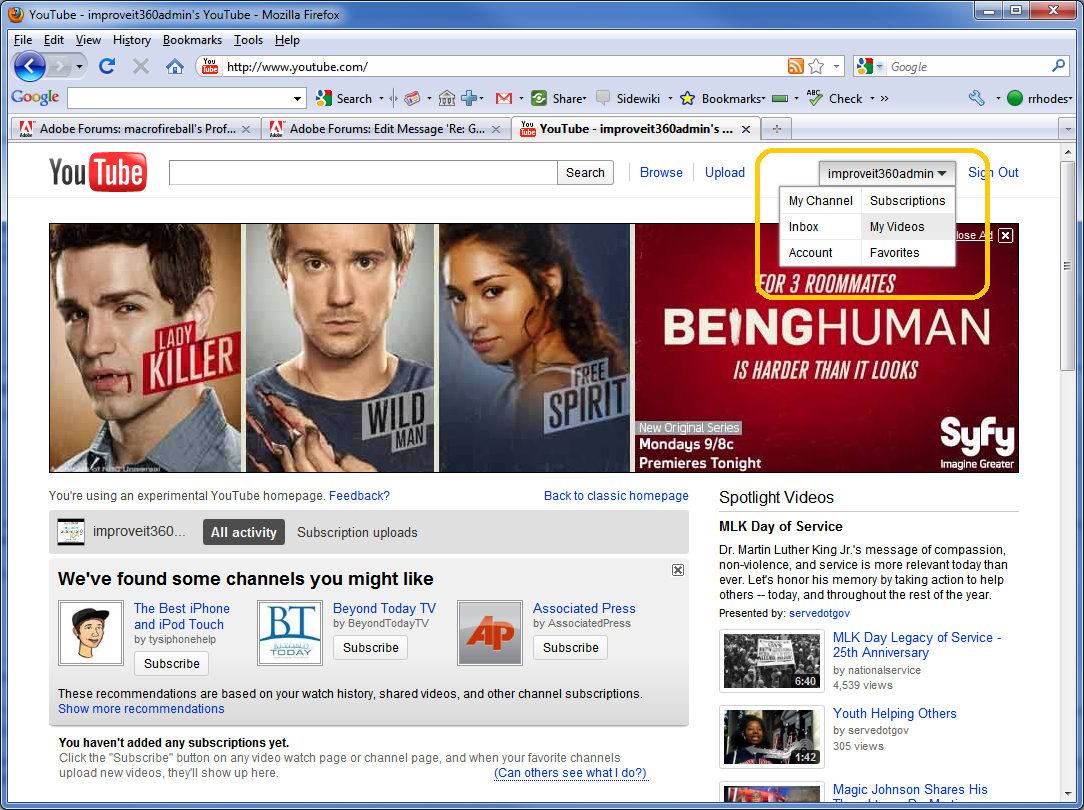Click the Browse link
The width and height of the screenshot is (1084, 810).
click(661, 173)
